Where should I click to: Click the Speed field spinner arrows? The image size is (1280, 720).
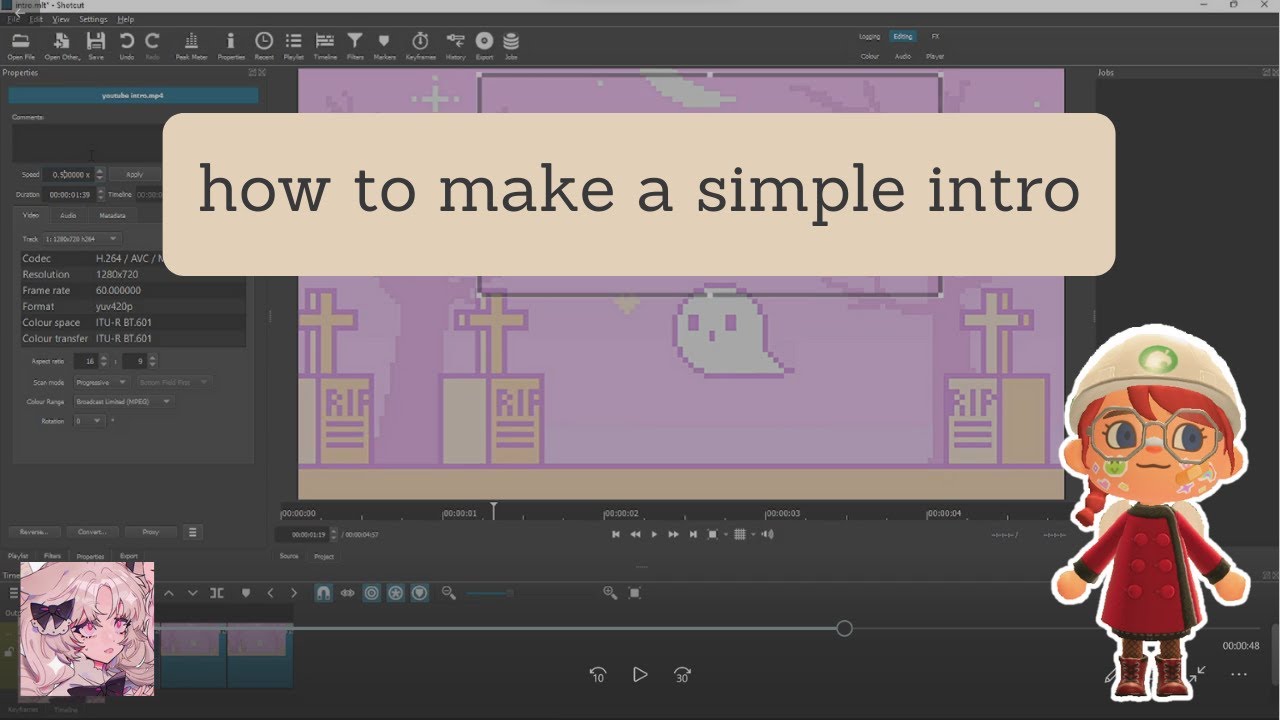100,174
